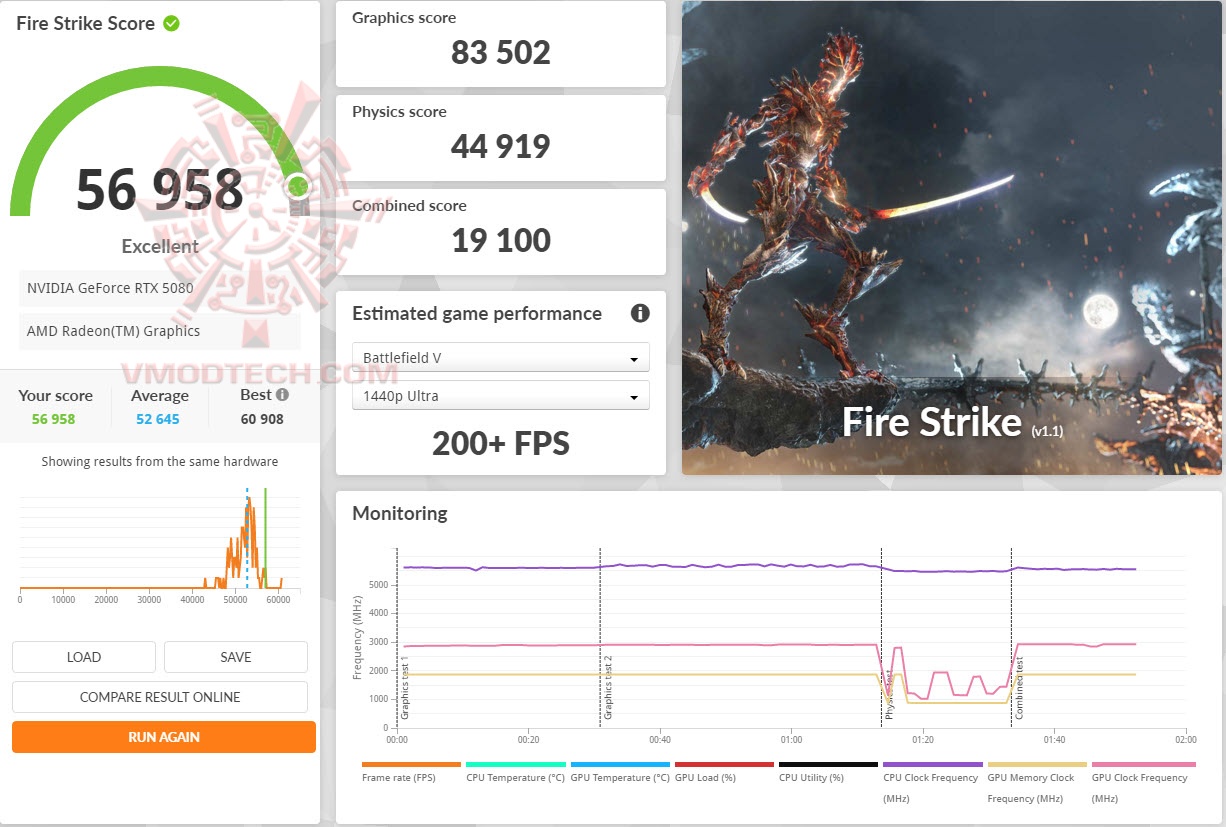The image size is (1226, 827).
Task: Click Average score value 52 645
Action: [x=158, y=419]
